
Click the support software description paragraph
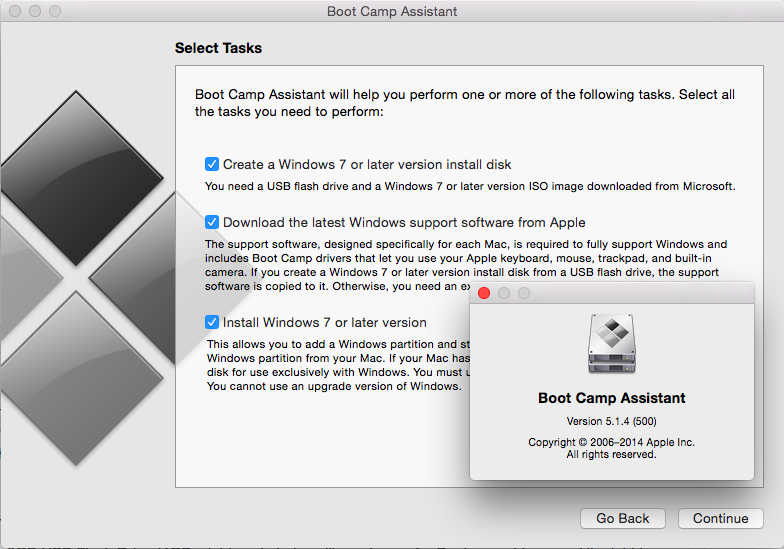466,265
